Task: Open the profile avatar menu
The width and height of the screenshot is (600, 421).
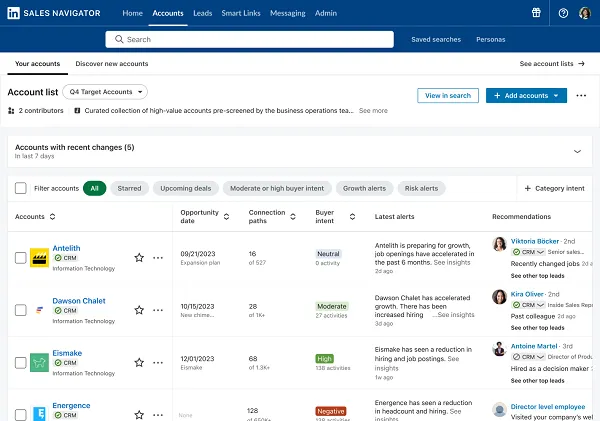Action: coord(584,13)
